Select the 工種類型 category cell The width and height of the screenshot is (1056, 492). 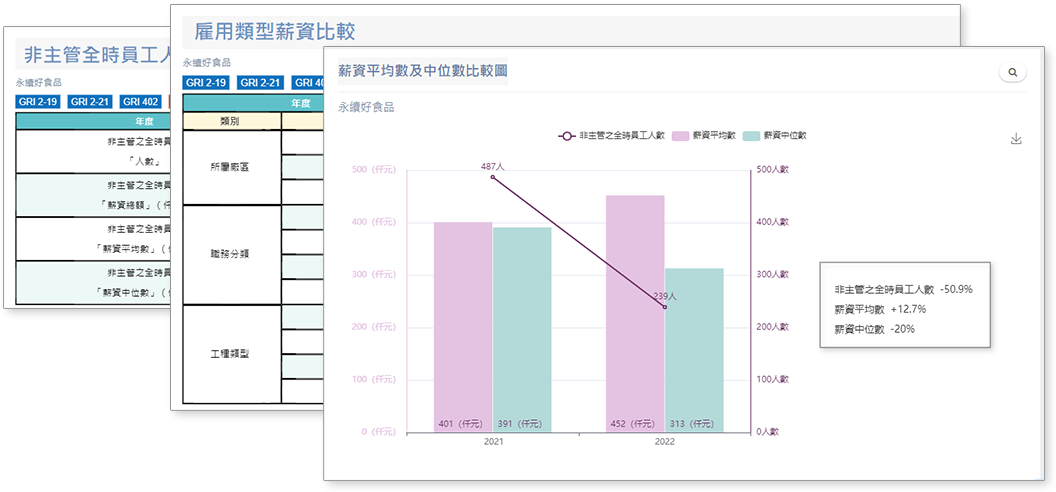click(x=231, y=354)
